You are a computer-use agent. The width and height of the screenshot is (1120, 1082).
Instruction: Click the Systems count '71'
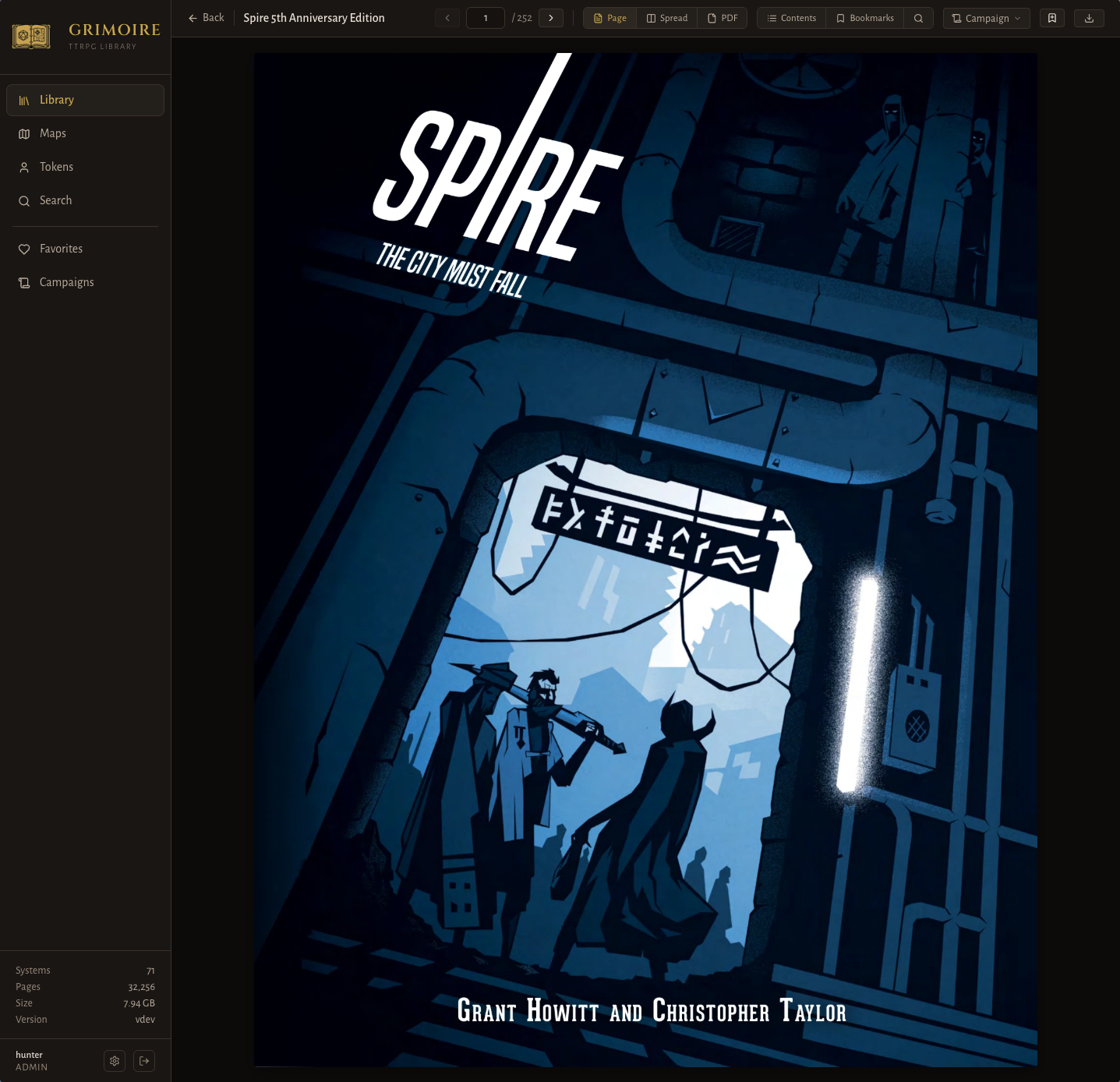click(150, 971)
